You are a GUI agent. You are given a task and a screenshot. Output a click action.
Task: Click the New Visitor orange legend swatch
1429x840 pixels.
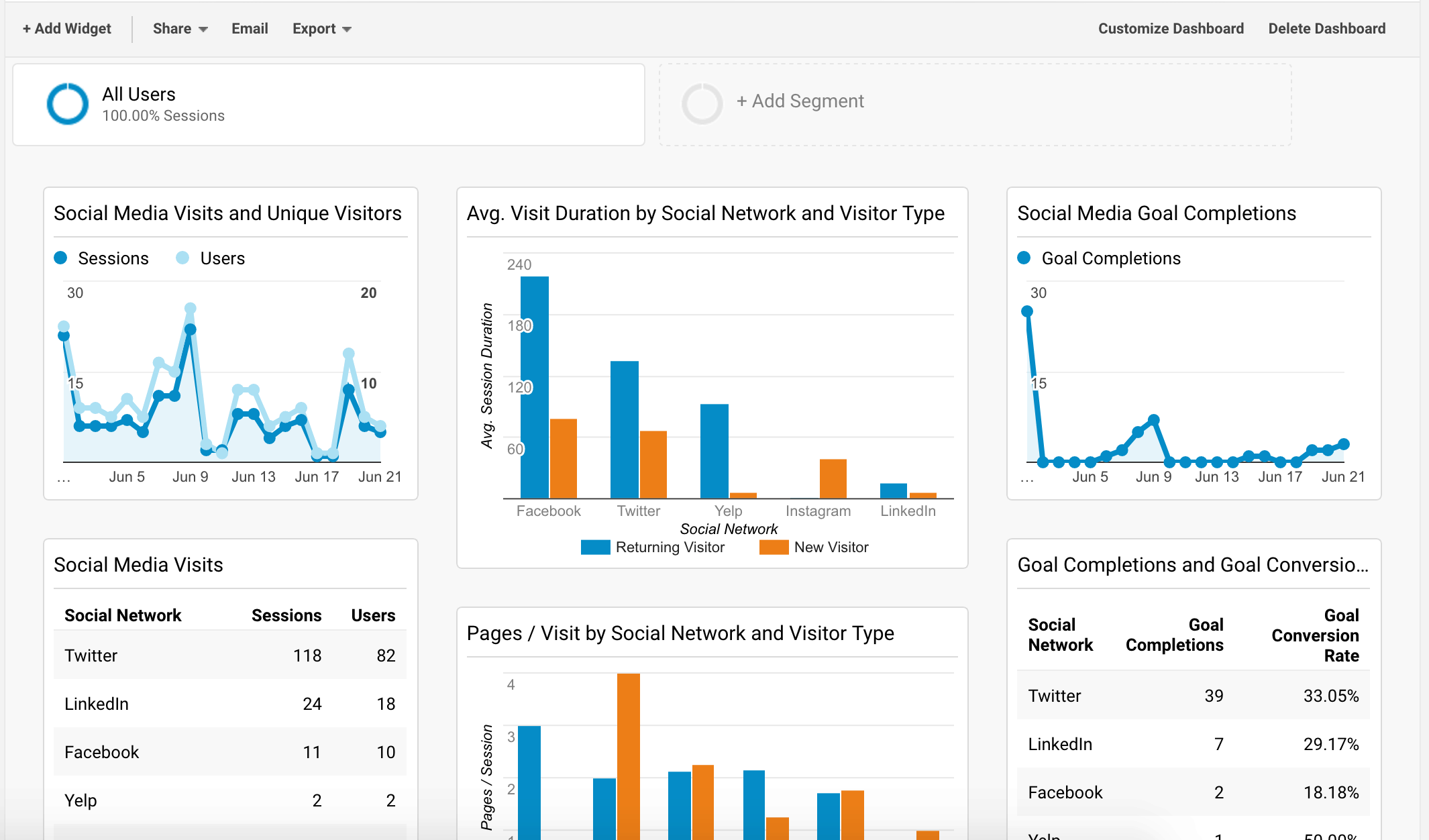[x=774, y=547]
